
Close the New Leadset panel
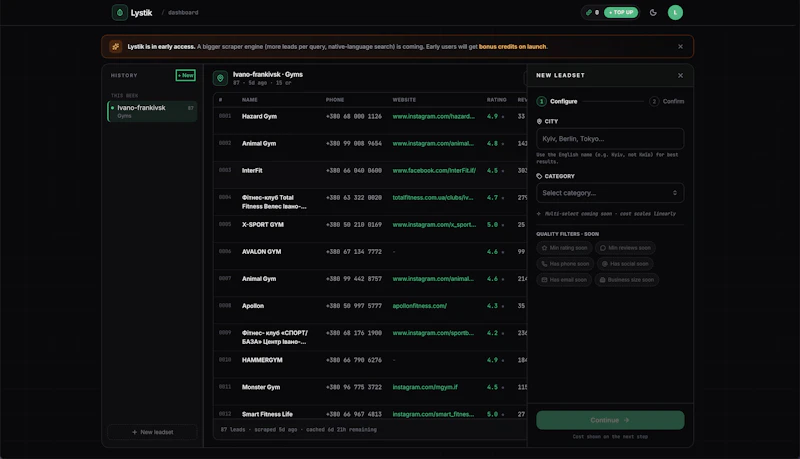tap(680, 75)
